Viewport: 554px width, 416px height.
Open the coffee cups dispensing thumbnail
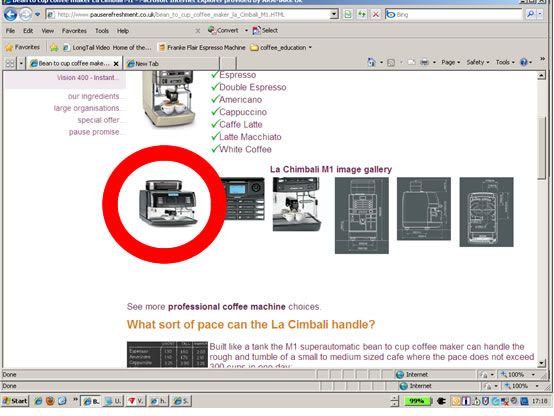pyautogui.click(x=297, y=204)
